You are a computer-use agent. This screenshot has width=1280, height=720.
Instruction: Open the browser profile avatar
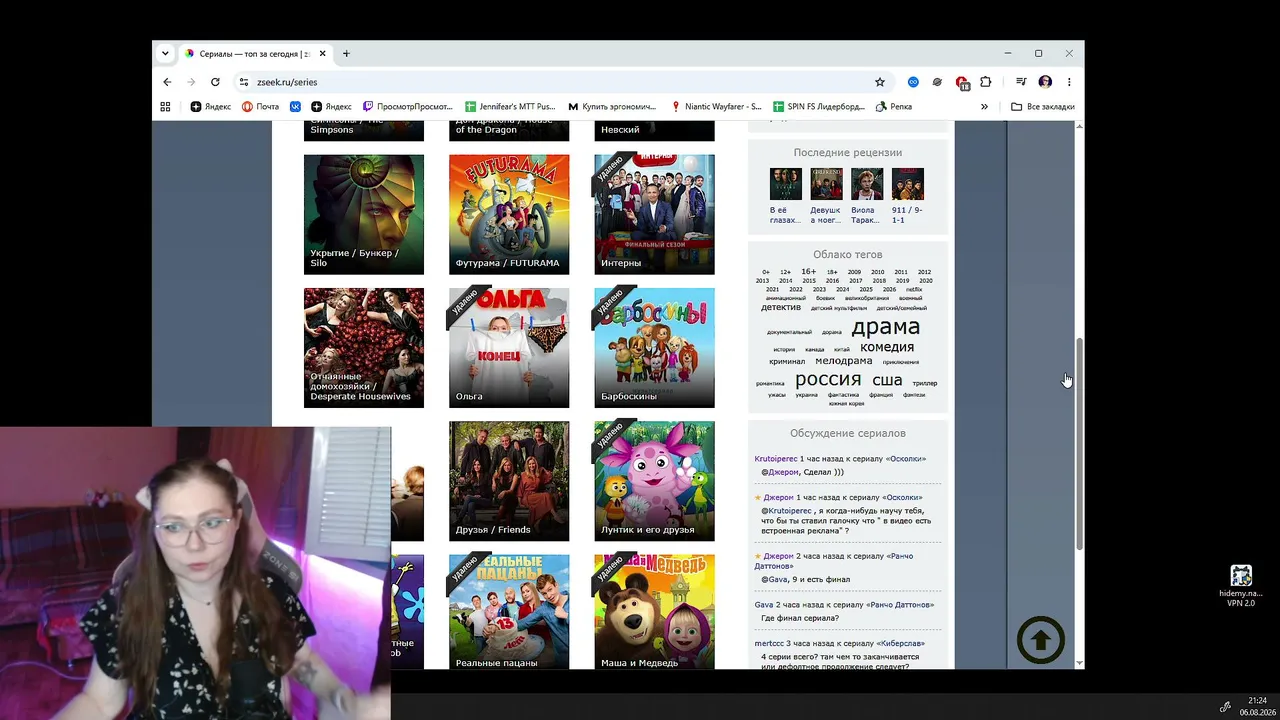[x=1045, y=82]
